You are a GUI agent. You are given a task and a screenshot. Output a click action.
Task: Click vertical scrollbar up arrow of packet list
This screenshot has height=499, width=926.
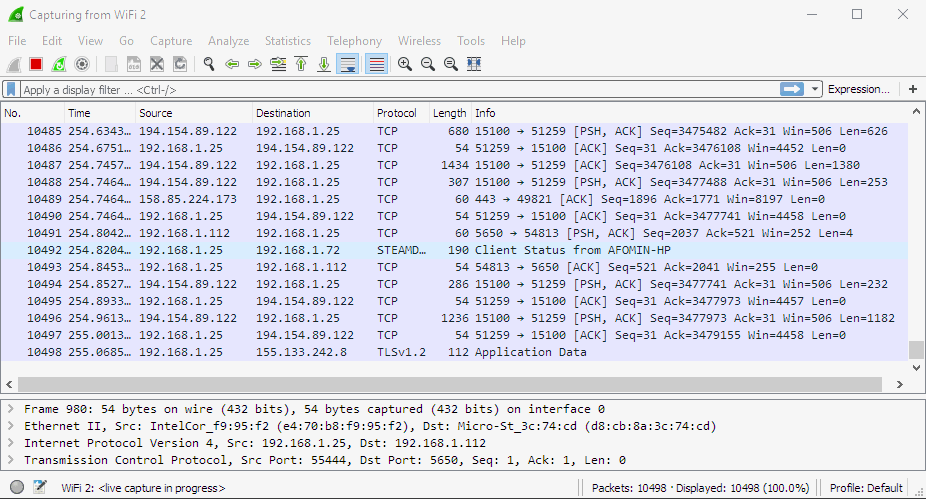[917, 111]
